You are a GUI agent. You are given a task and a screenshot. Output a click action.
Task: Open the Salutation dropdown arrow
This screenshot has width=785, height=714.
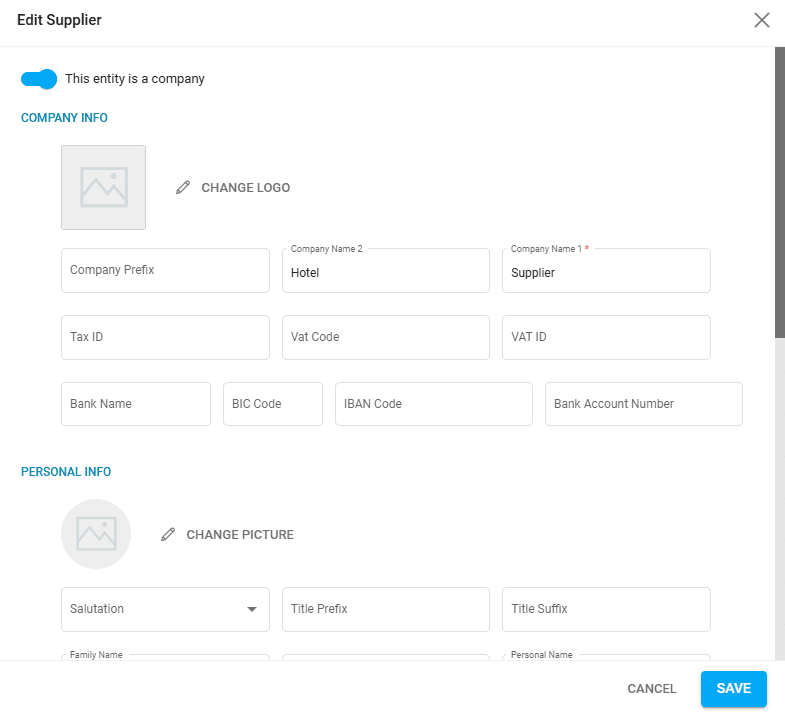click(252, 609)
